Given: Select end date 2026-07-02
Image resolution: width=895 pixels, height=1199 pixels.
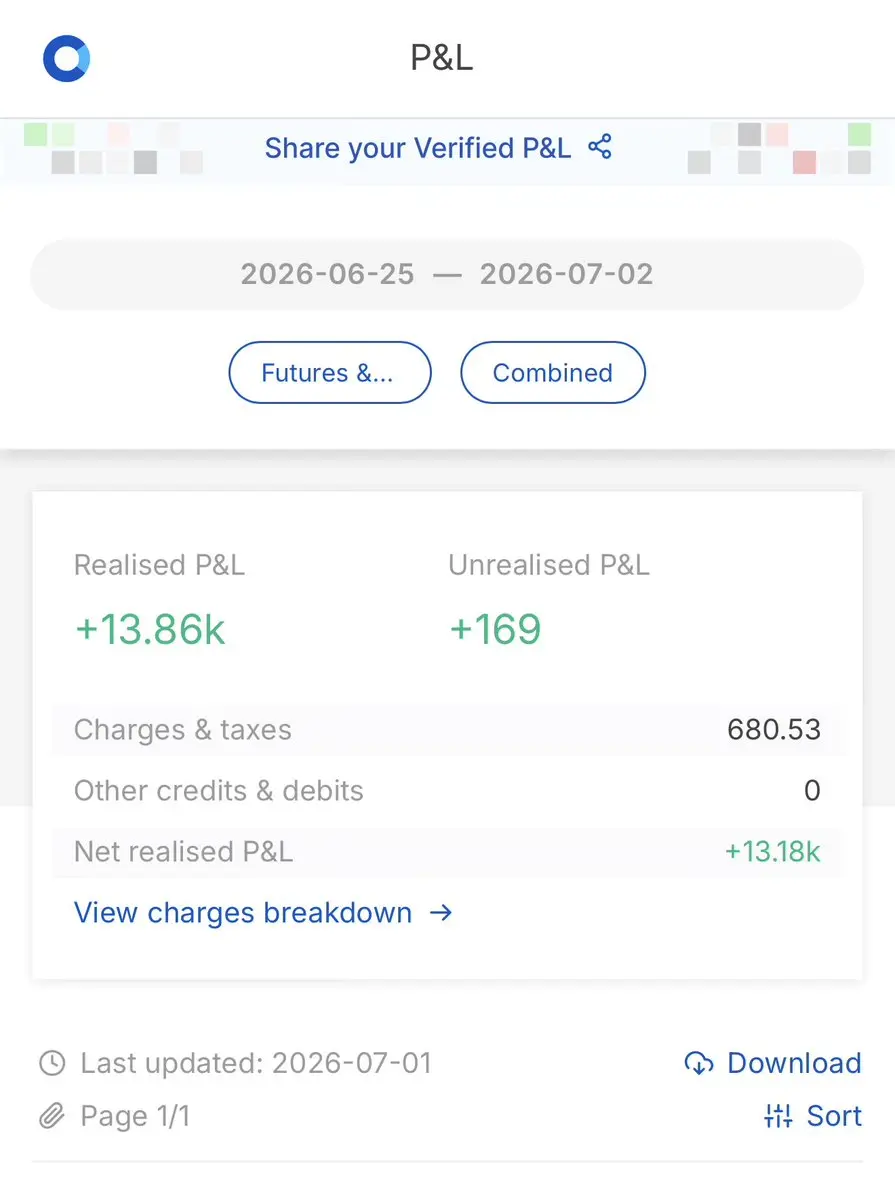Looking at the screenshot, I should click(x=567, y=274).
